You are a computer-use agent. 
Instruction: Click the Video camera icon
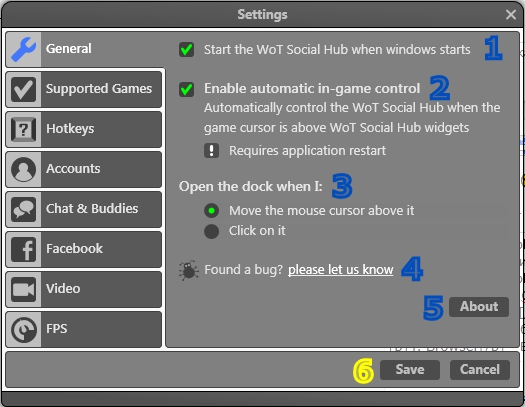23,290
